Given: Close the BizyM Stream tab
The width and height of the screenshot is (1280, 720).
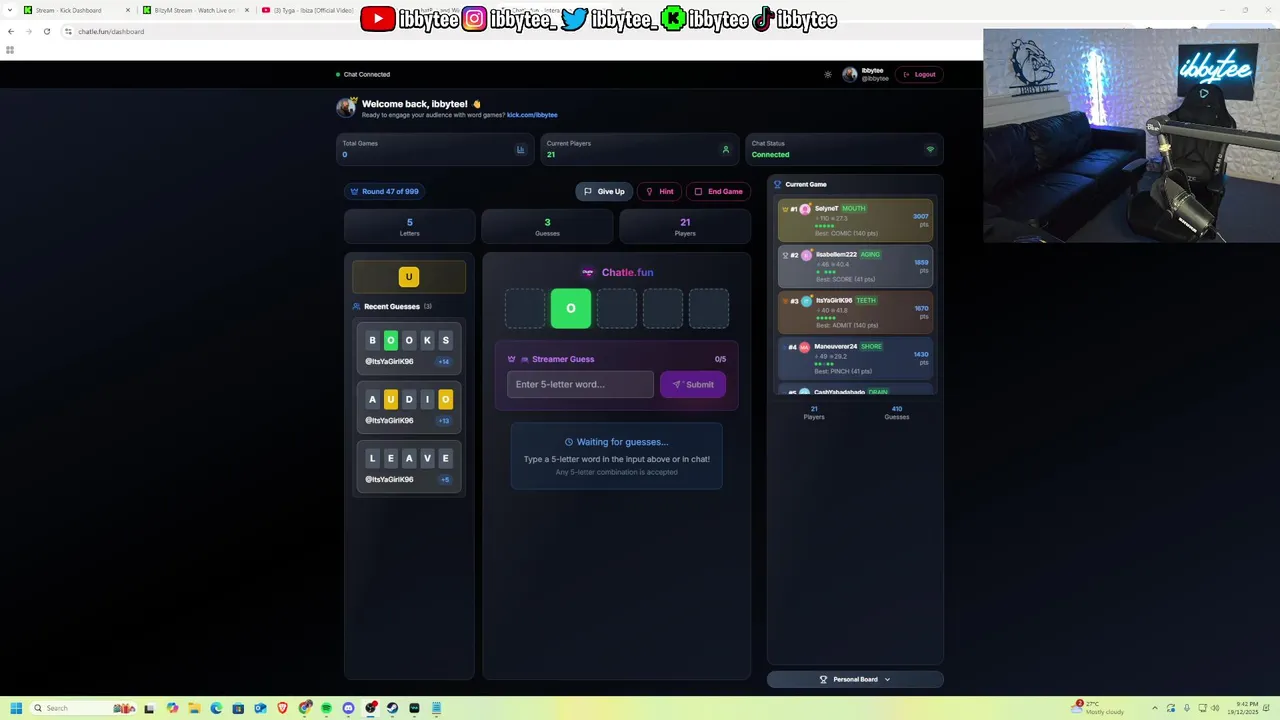Looking at the screenshot, I should point(246,10).
